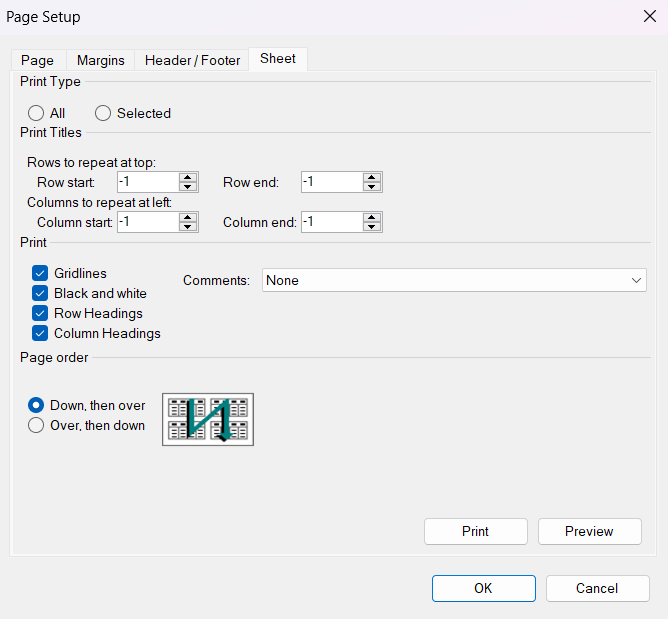The width and height of the screenshot is (668, 619).
Task: Decrease the Row end value
Action: coord(372,187)
